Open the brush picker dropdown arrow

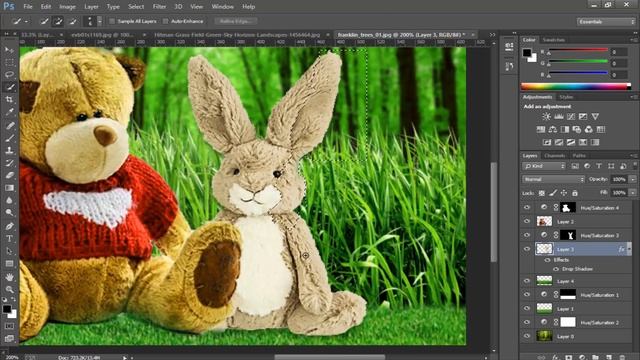coord(99,21)
